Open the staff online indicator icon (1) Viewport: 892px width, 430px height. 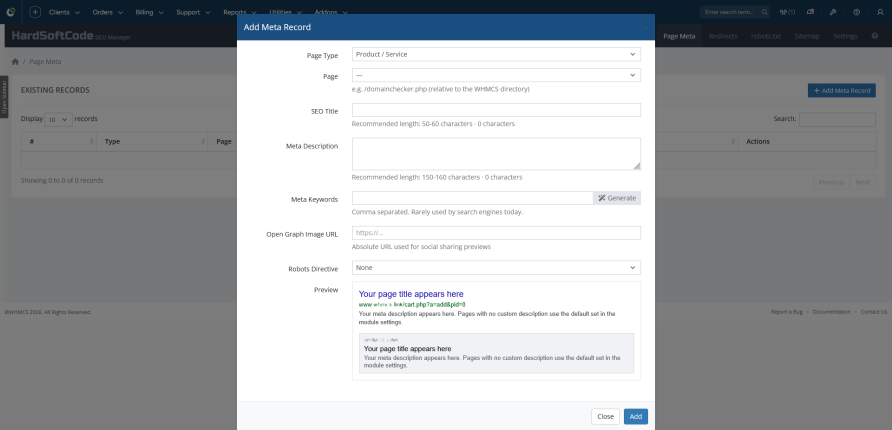pos(787,12)
